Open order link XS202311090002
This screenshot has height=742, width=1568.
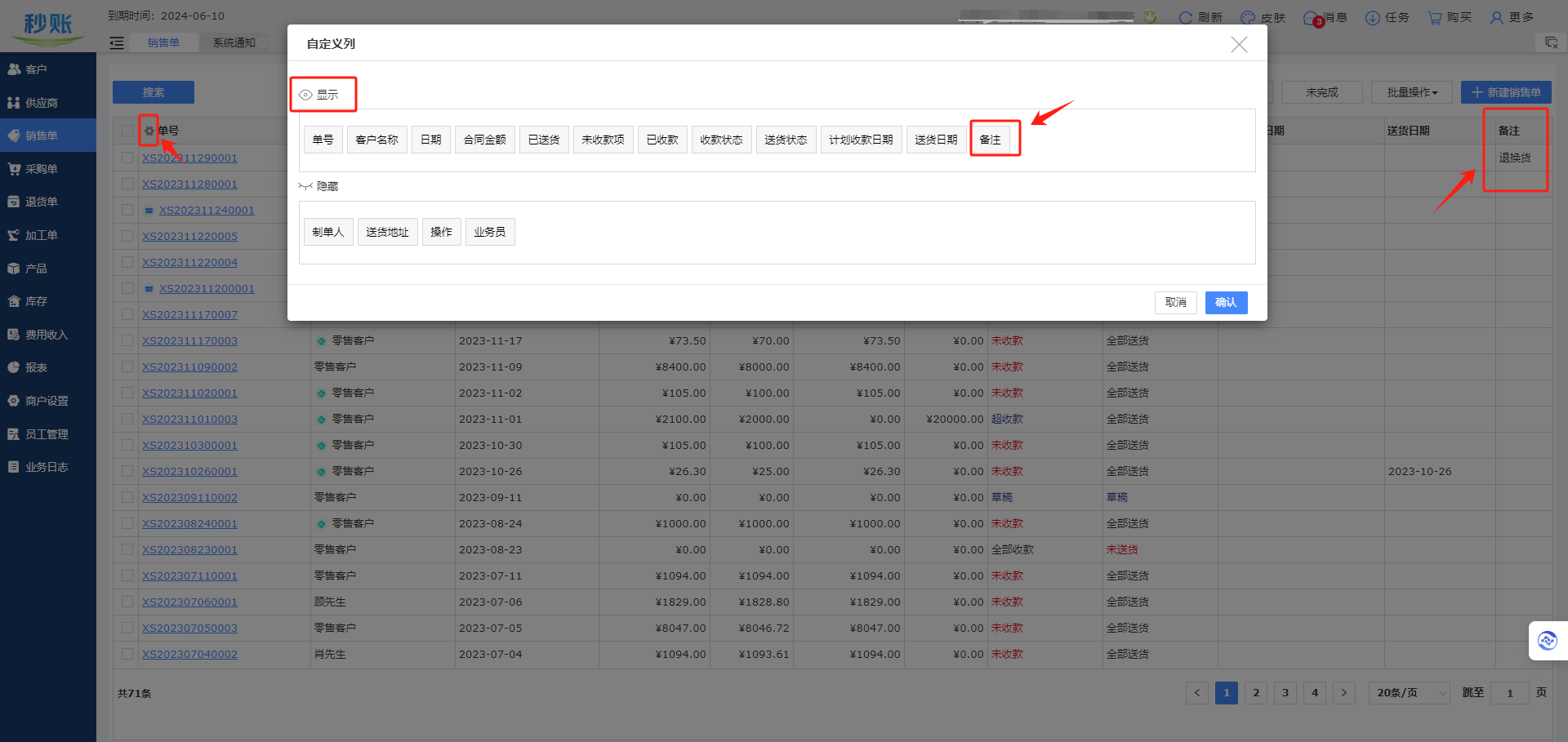click(189, 367)
